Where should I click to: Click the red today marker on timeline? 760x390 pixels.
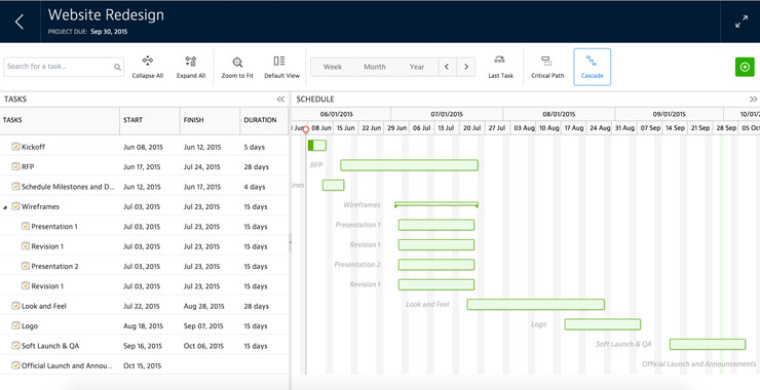305,130
